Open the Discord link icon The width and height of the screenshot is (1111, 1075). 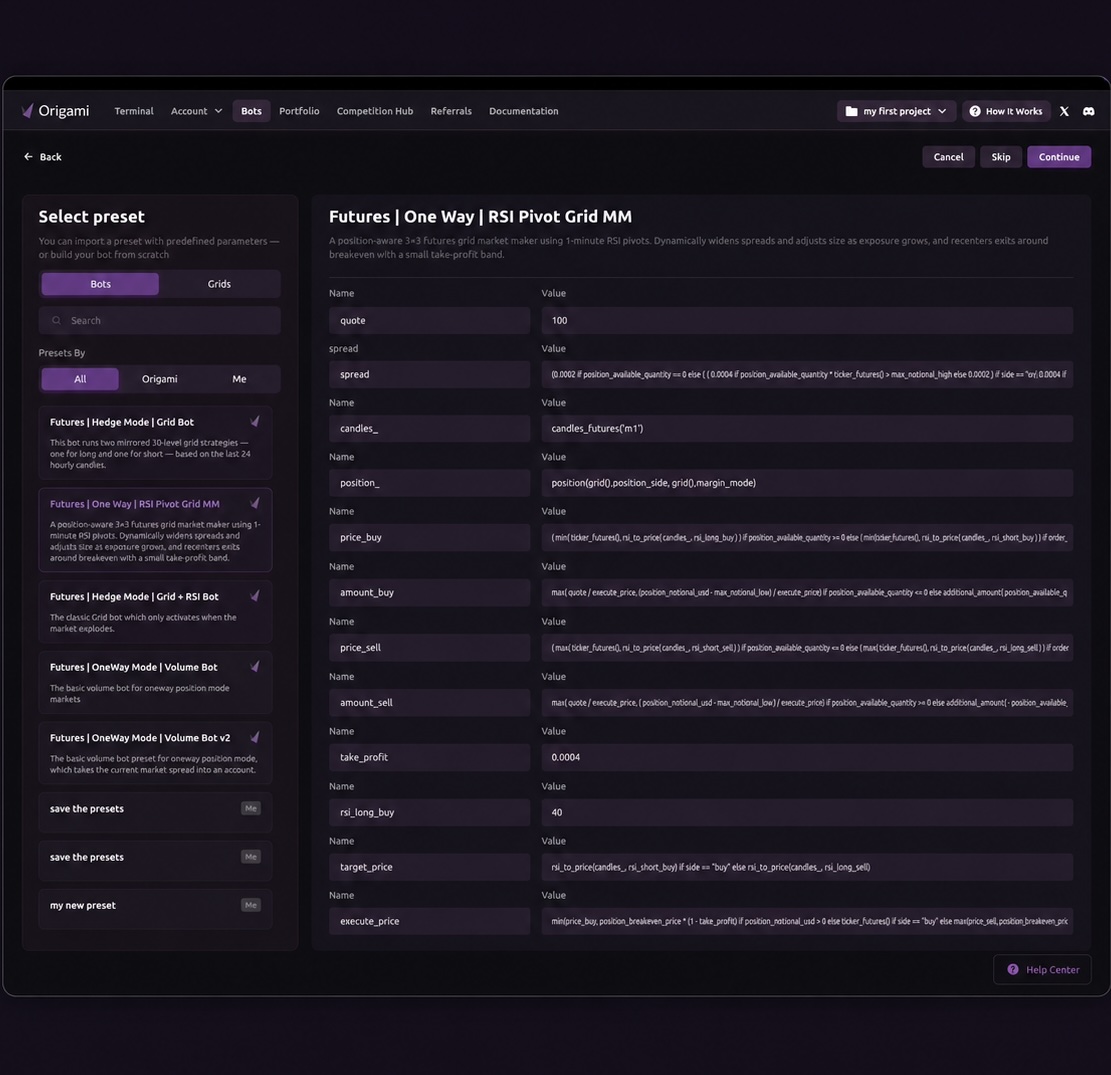[x=1088, y=111]
